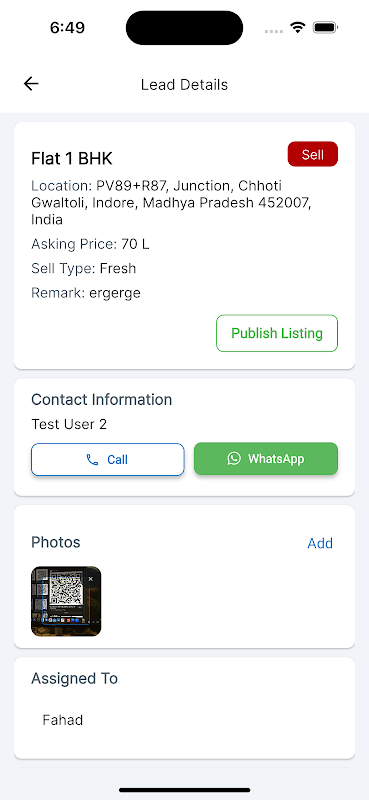The width and height of the screenshot is (369, 800).
Task: Select the Lead Details header title
Action: 184,84
